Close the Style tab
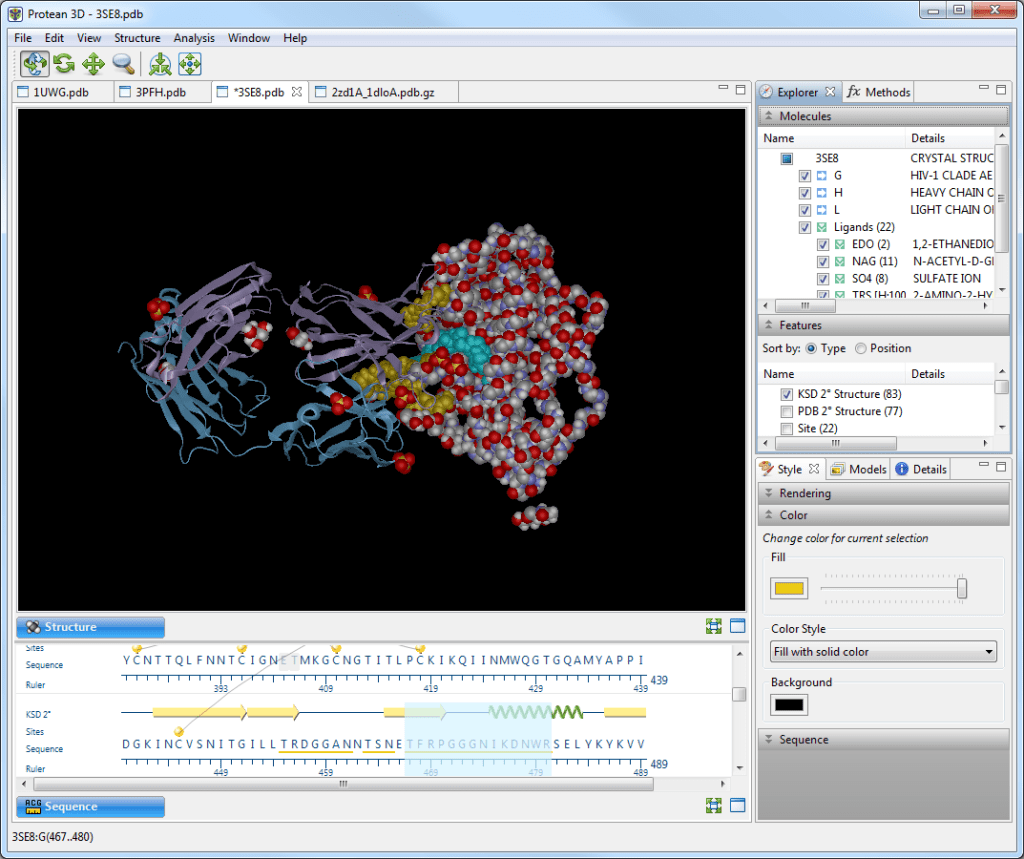Viewport: 1024px width, 859px height. pyautogui.click(x=814, y=469)
